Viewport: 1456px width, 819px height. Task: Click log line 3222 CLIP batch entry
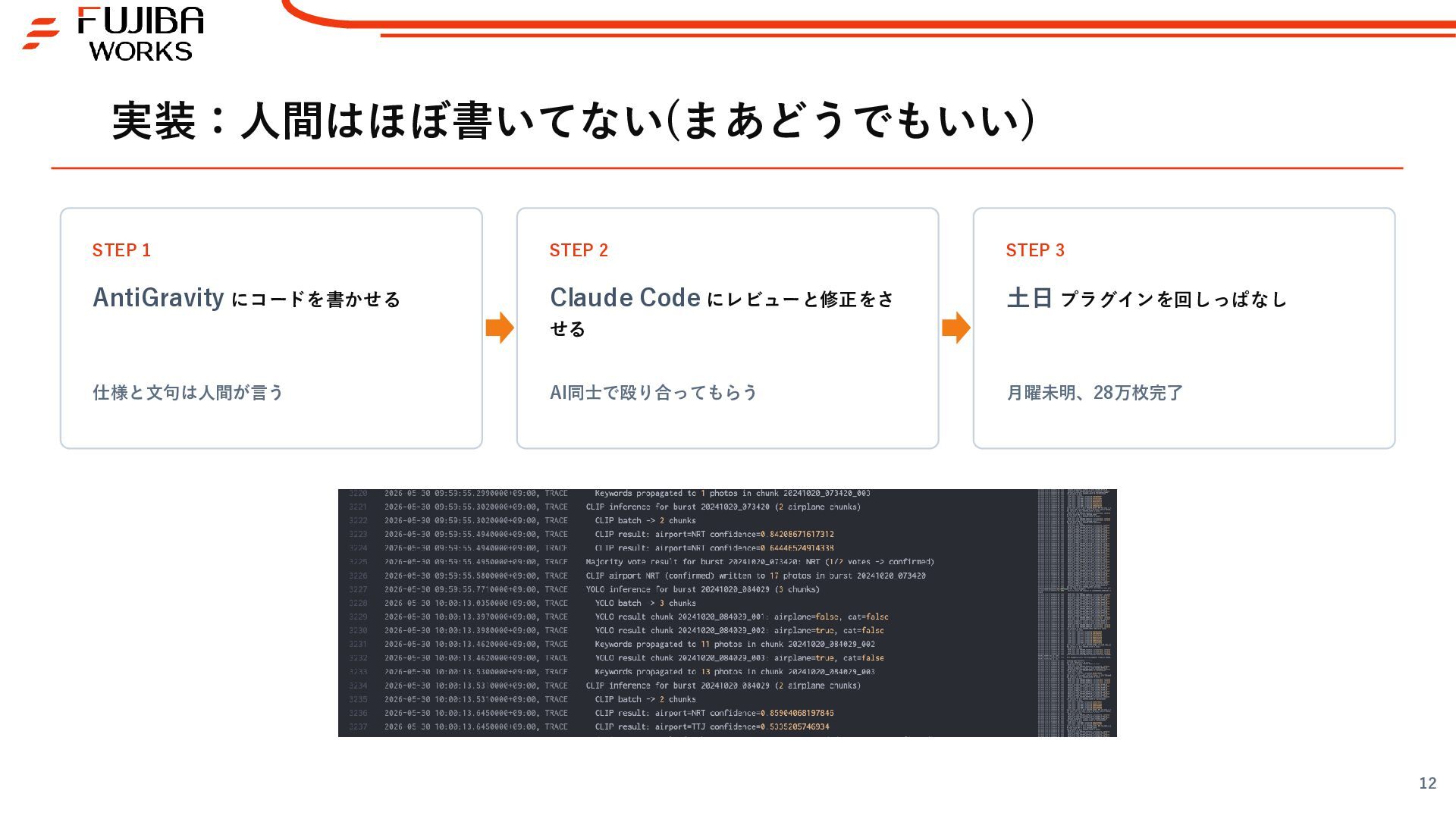point(645,520)
